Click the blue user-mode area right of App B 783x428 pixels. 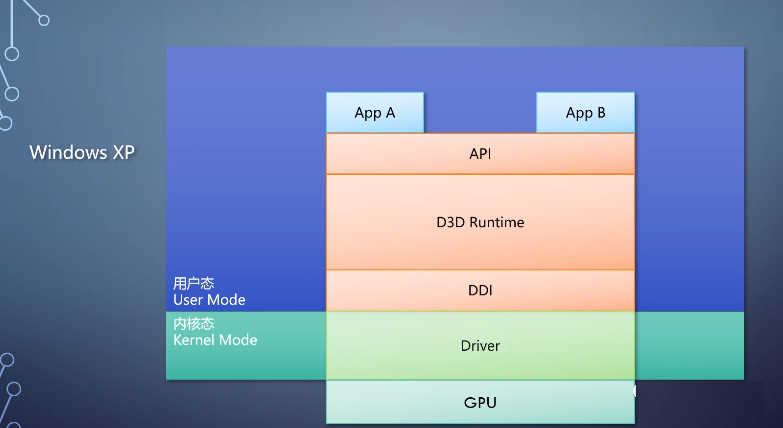(x=688, y=113)
